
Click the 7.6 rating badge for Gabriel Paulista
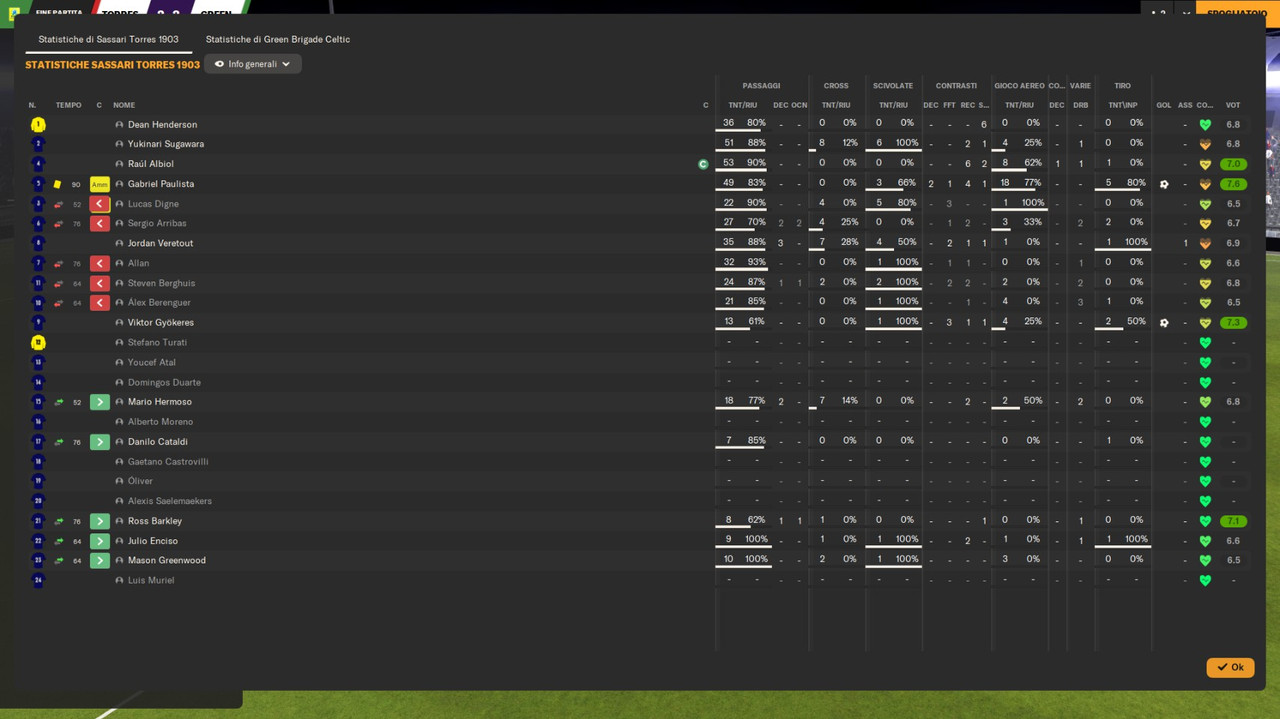click(1233, 184)
